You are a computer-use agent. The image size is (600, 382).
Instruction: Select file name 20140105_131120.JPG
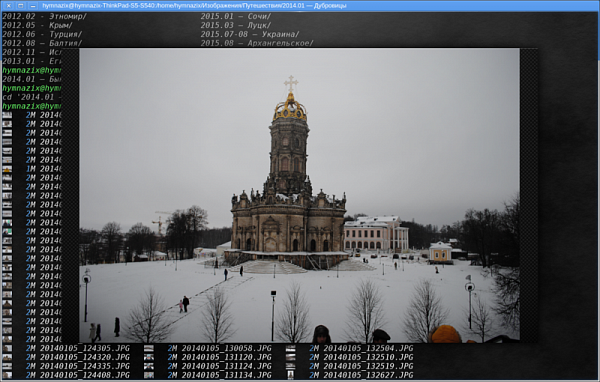(x=227, y=358)
